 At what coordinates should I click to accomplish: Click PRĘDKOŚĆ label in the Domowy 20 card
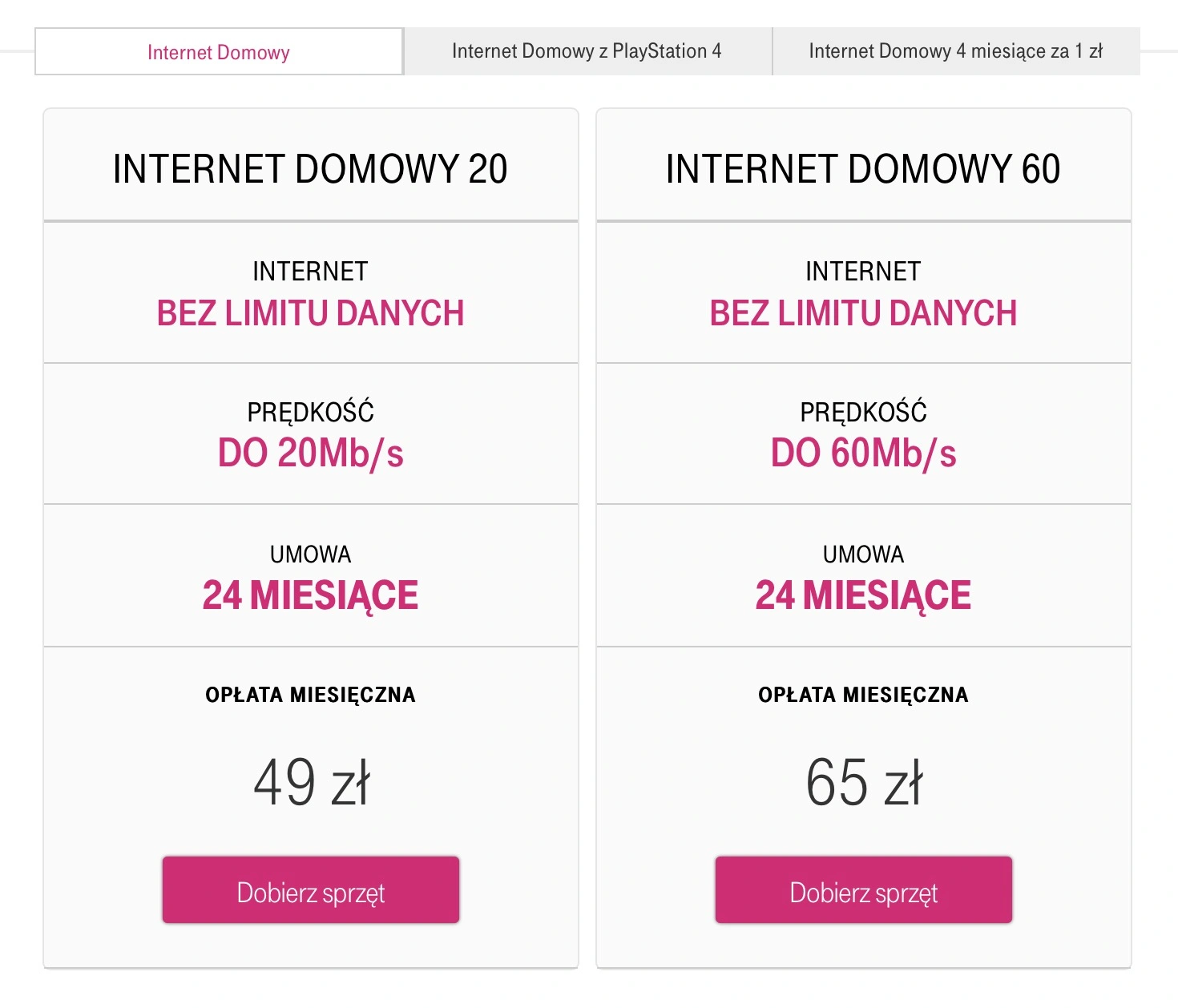point(311,411)
